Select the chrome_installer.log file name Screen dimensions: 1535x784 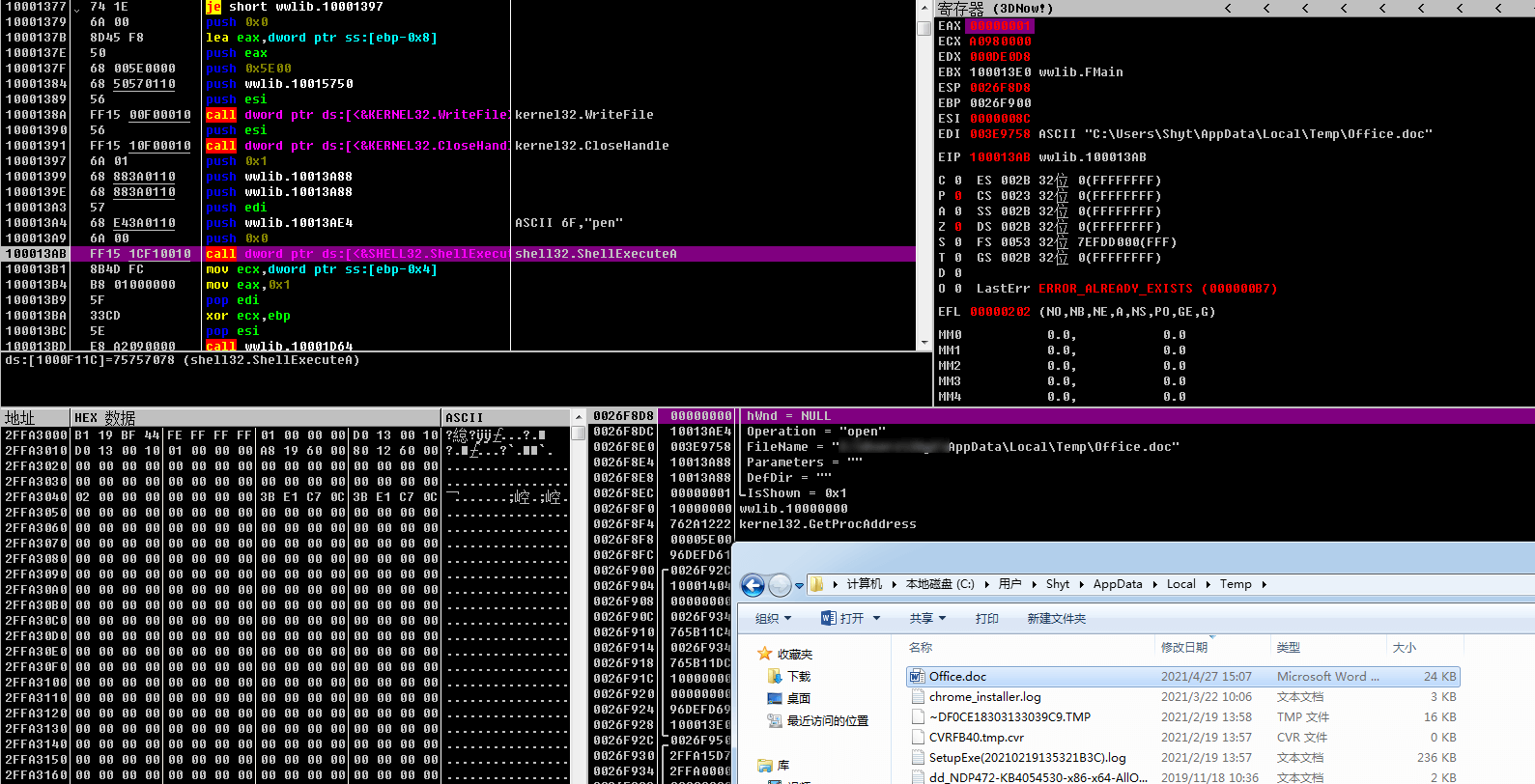pyautogui.click(x=985, y=697)
